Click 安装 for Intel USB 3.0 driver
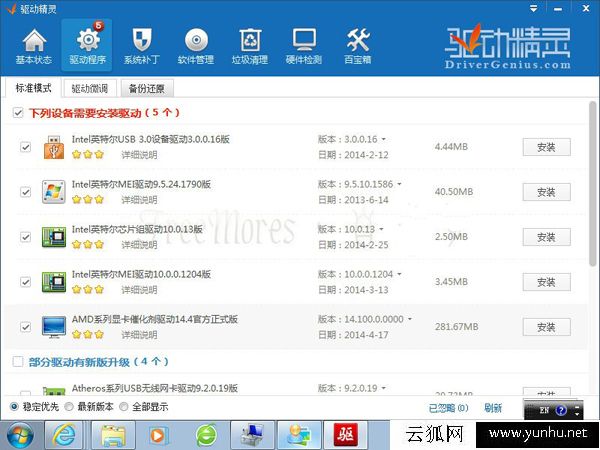Image resolution: width=600 pixels, height=450 pixels. [546, 147]
